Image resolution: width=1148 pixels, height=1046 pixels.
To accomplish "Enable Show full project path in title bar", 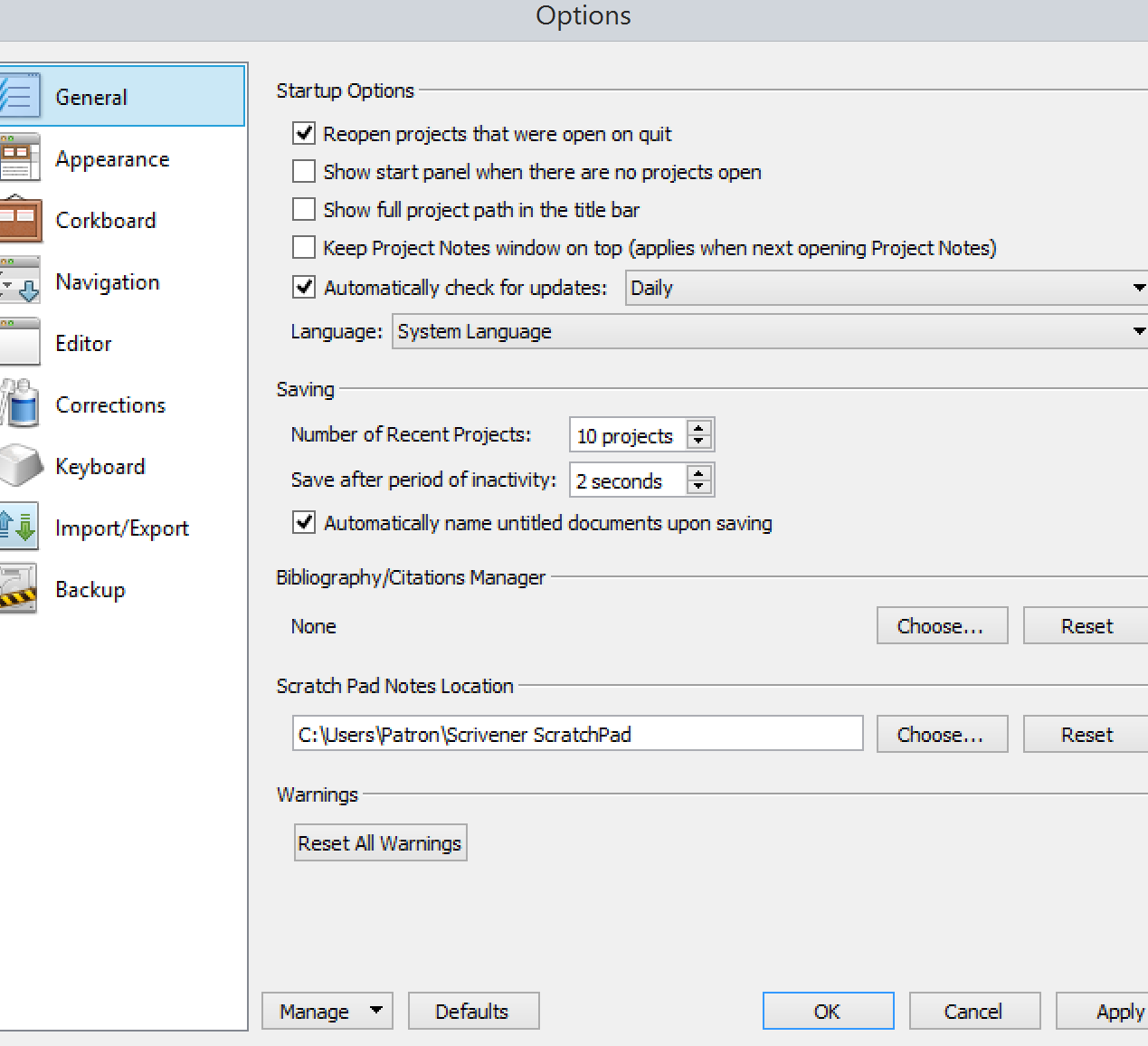I will [x=304, y=210].
